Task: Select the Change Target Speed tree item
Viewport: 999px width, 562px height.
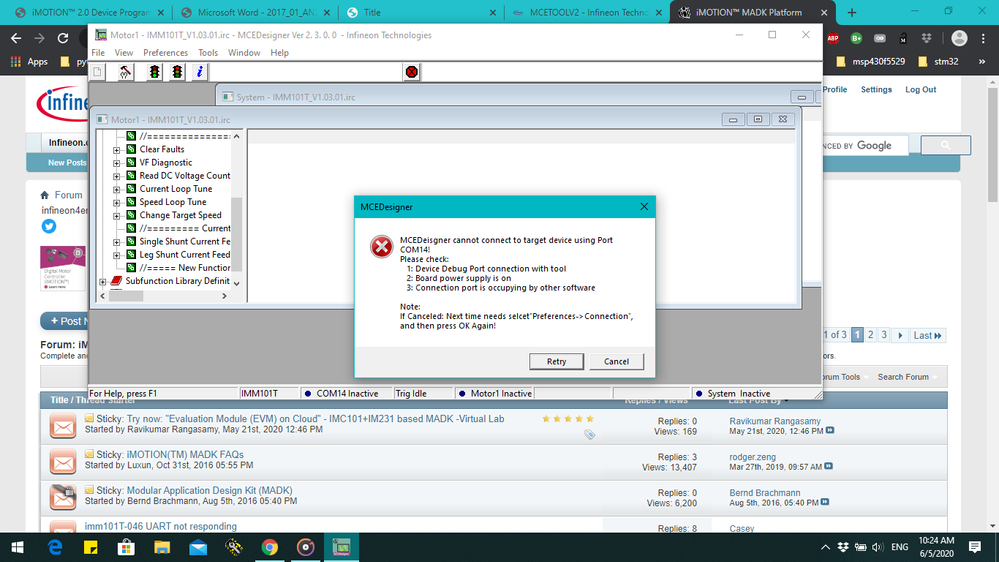Action: 180,215
